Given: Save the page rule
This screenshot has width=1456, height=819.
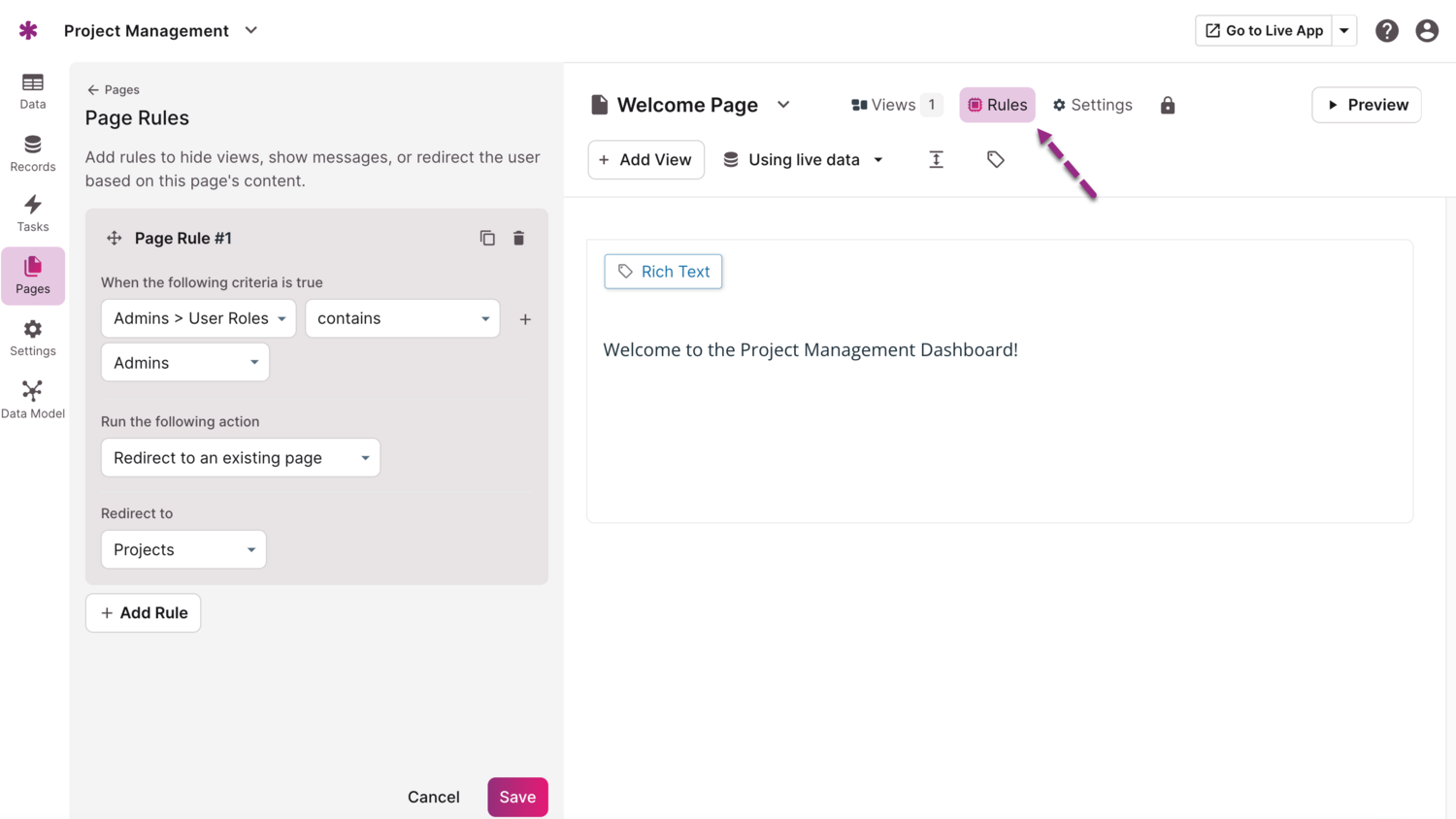Looking at the screenshot, I should [517, 797].
